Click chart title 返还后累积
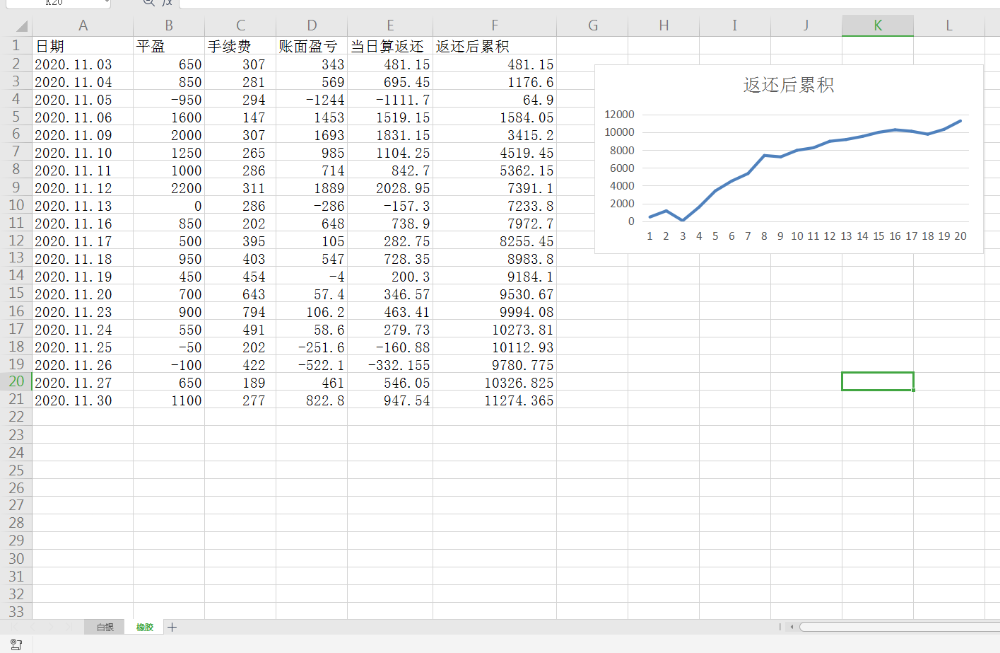1000x653 pixels. (788, 85)
